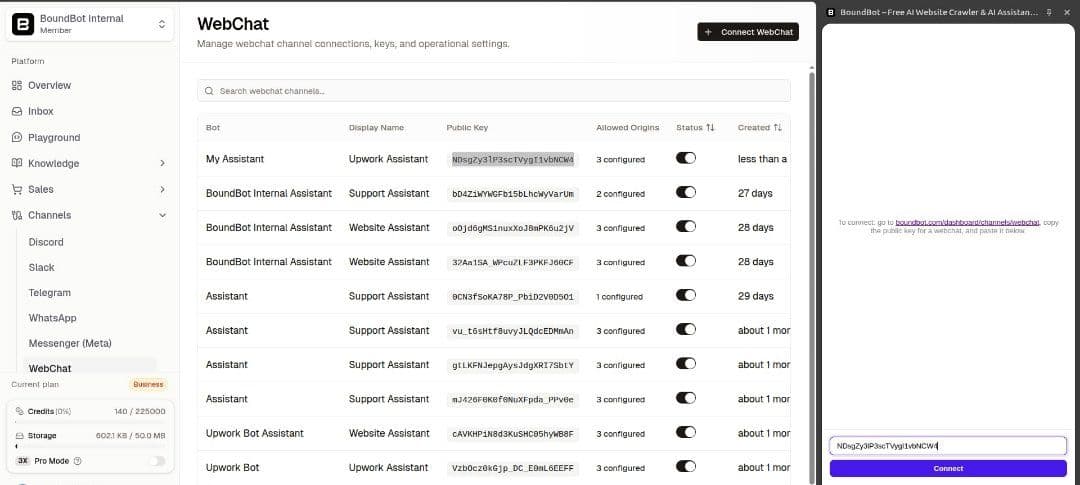Click public key bD4ZiWYWGFb15bLhcWyVarUm

point(512,194)
